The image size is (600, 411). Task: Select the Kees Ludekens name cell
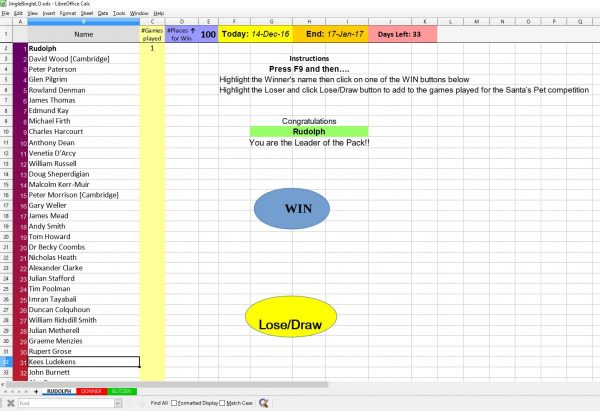pyautogui.click(x=82, y=361)
